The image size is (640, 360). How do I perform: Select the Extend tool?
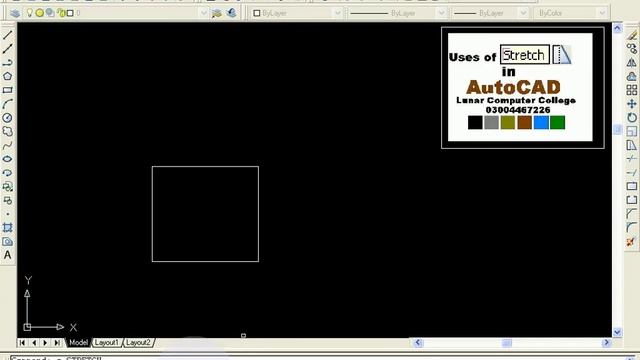click(631, 173)
